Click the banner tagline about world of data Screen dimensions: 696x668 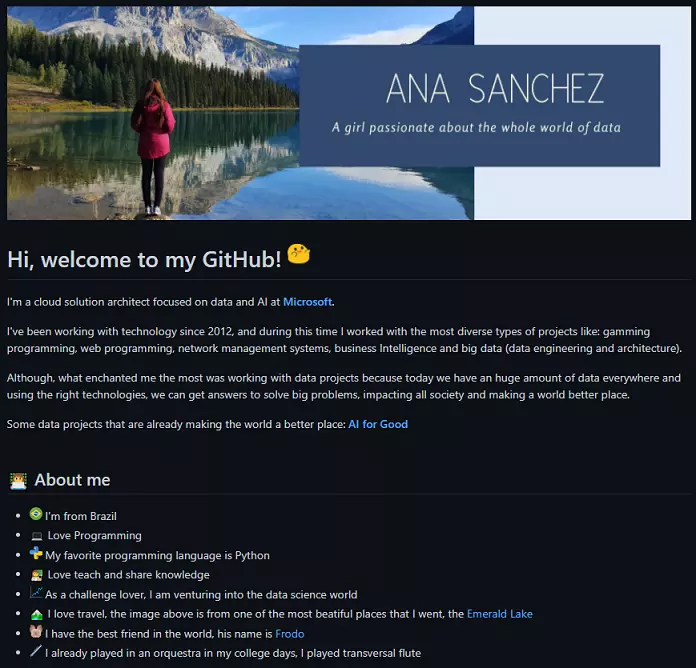pyautogui.click(x=476, y=128)
